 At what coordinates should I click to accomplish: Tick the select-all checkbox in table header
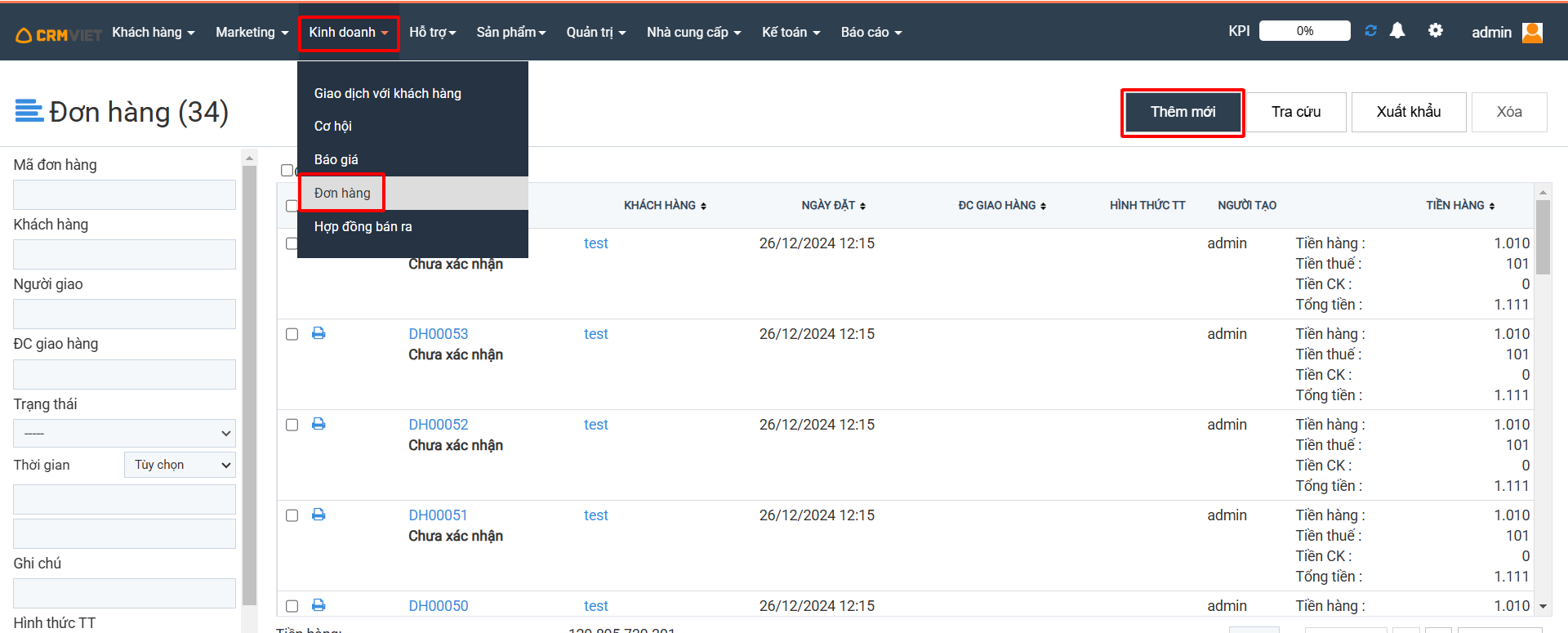click(292, 206)
